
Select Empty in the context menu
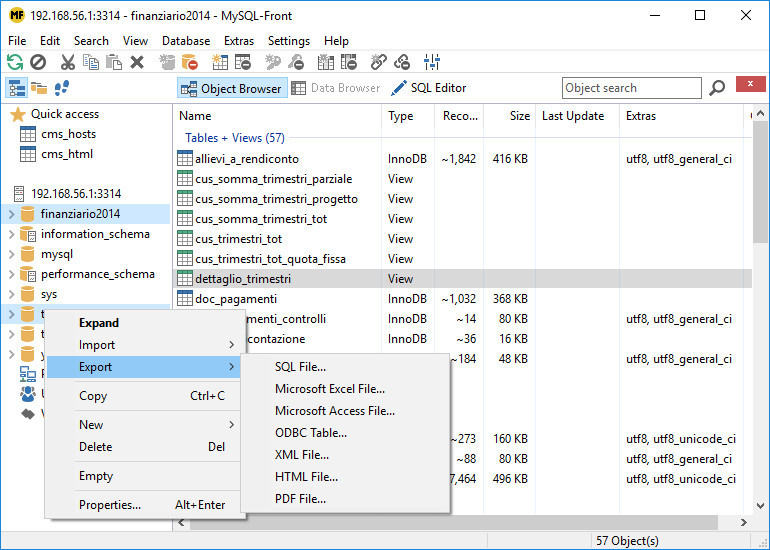click(143, 476)
